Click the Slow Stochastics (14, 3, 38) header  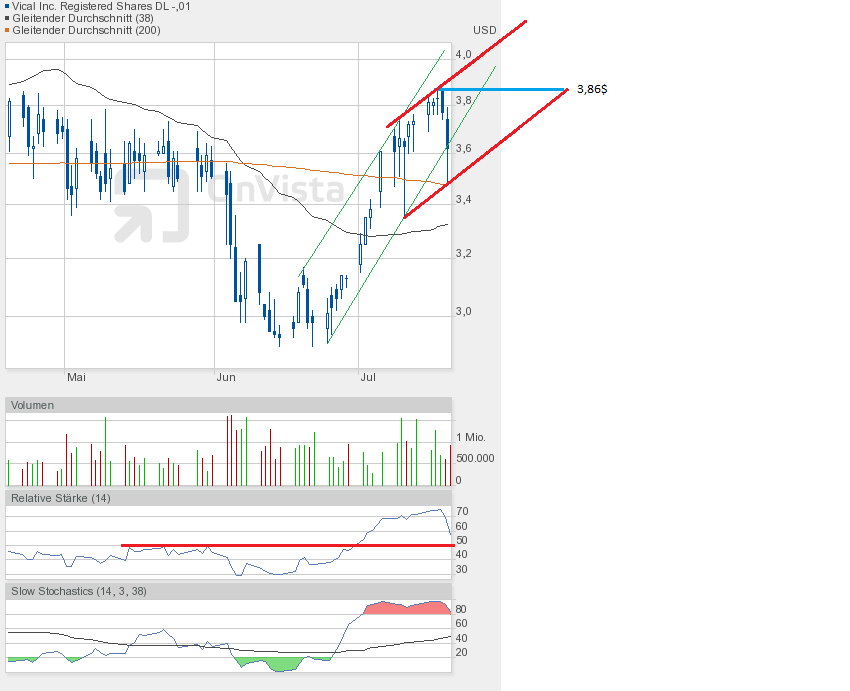pyautogui.click(x=78, y=591)
